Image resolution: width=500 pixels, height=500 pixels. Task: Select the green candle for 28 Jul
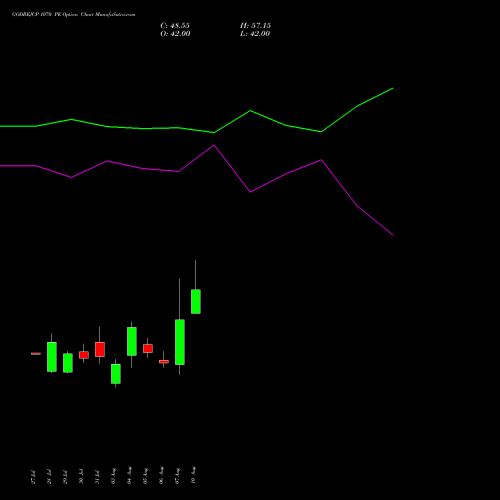pos(52,357)
